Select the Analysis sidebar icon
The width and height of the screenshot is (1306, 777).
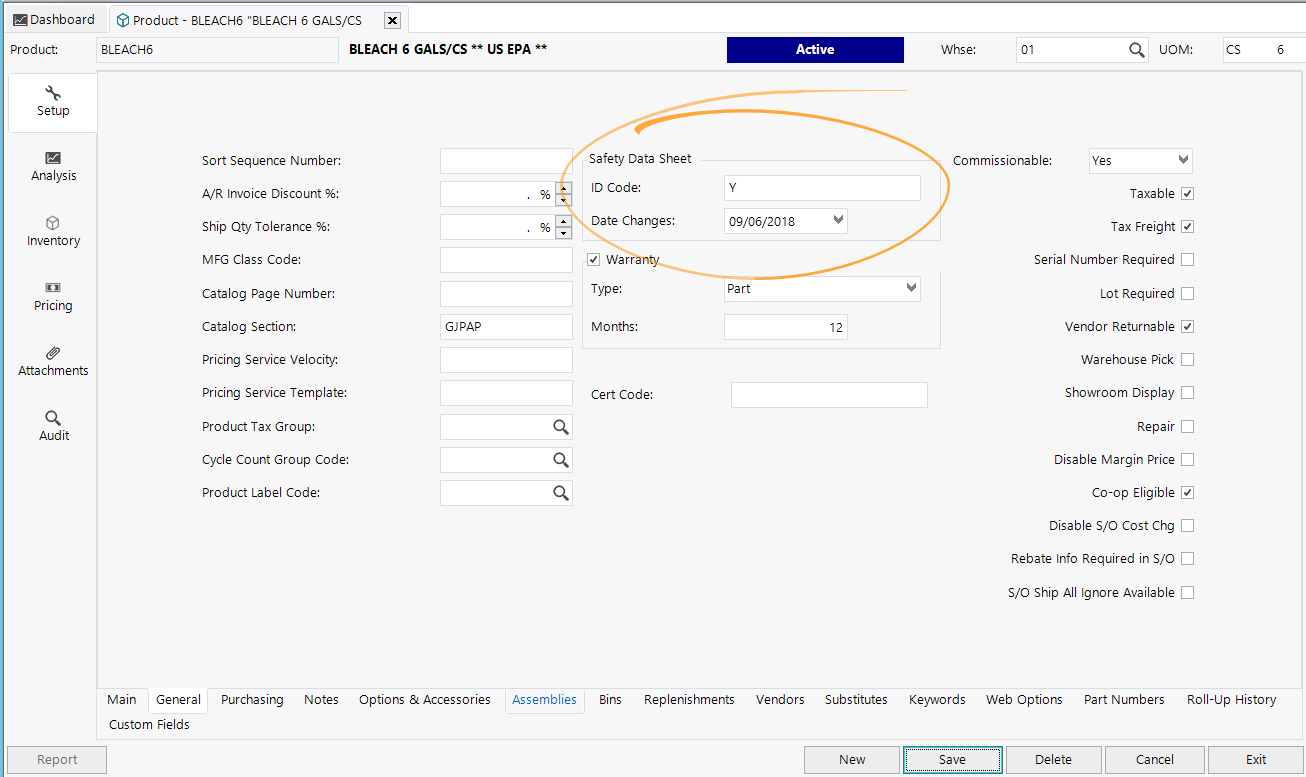pos(52,166)
